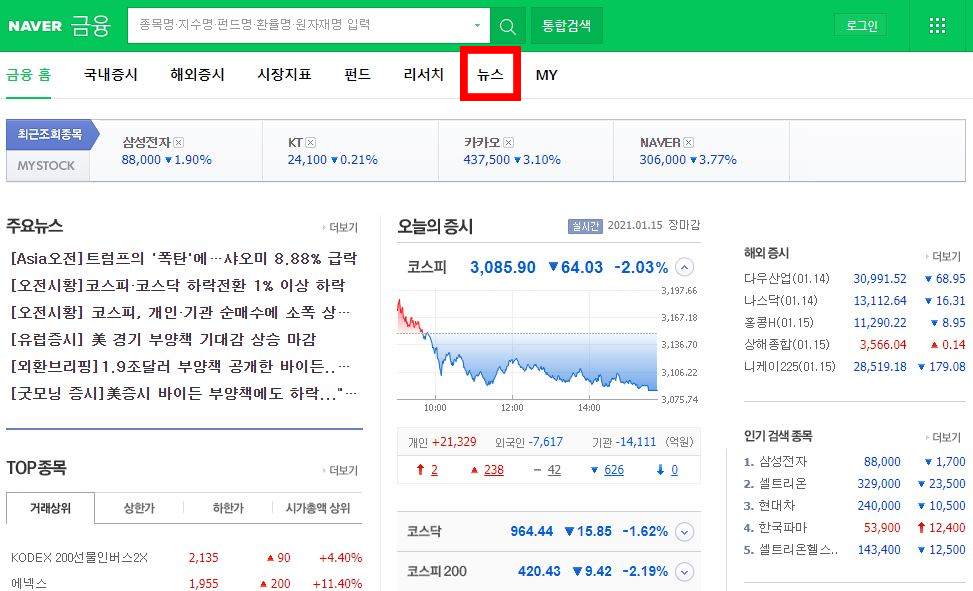This screenshot has height=591, width=973.
Task: Open 삼성전자 in recent stocks bar
Action: pos(146,143)
